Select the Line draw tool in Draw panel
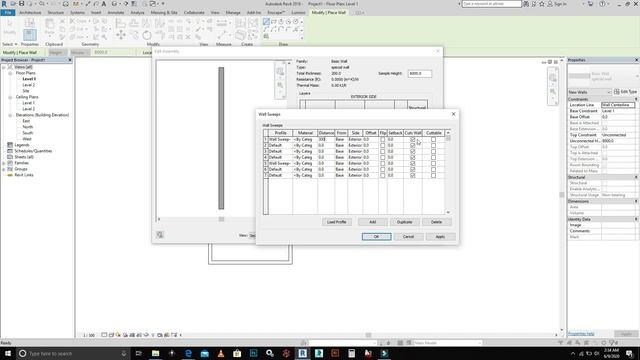 point(266,22)
